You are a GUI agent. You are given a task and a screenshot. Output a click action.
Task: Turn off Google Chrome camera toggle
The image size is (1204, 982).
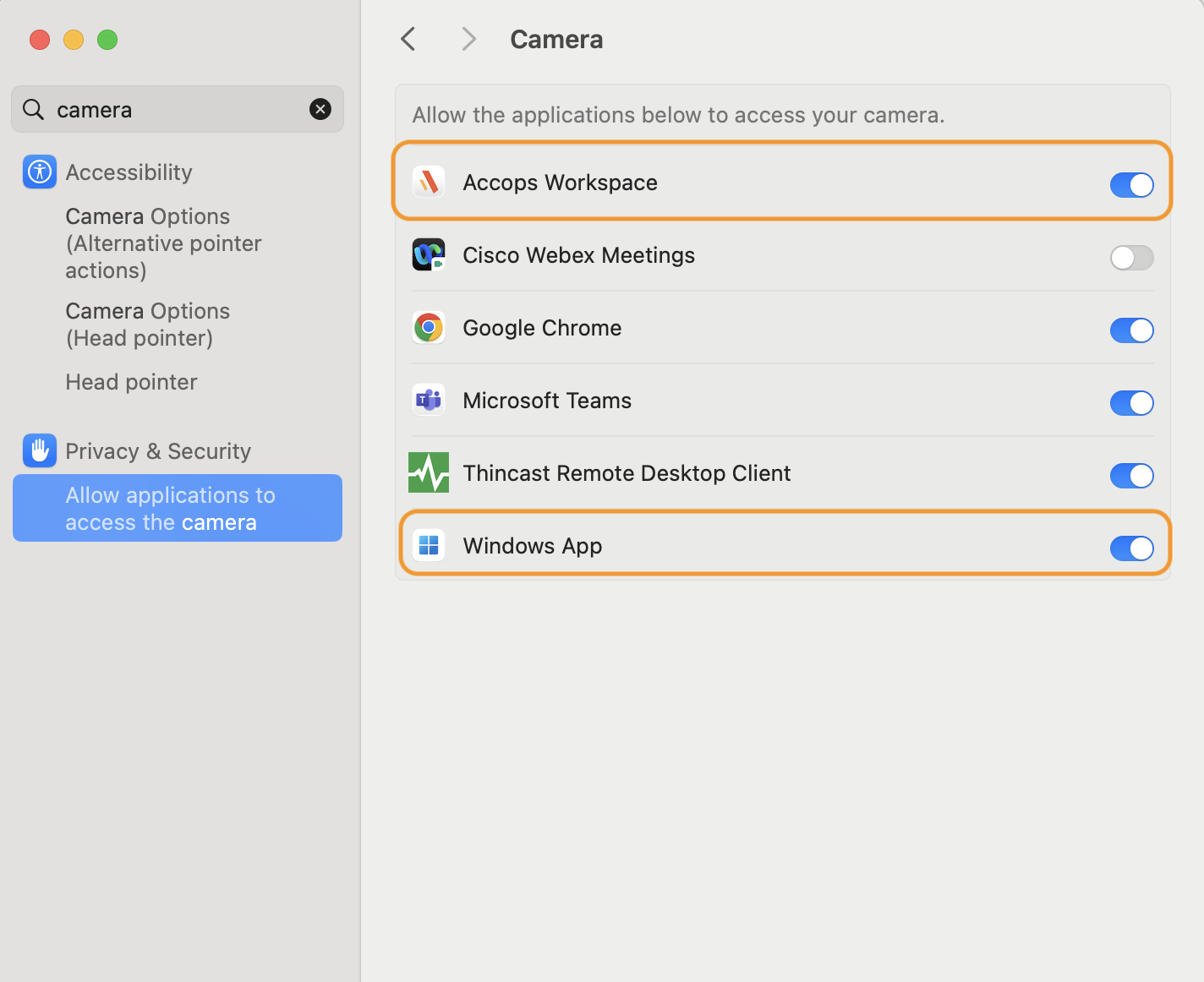1131,330
